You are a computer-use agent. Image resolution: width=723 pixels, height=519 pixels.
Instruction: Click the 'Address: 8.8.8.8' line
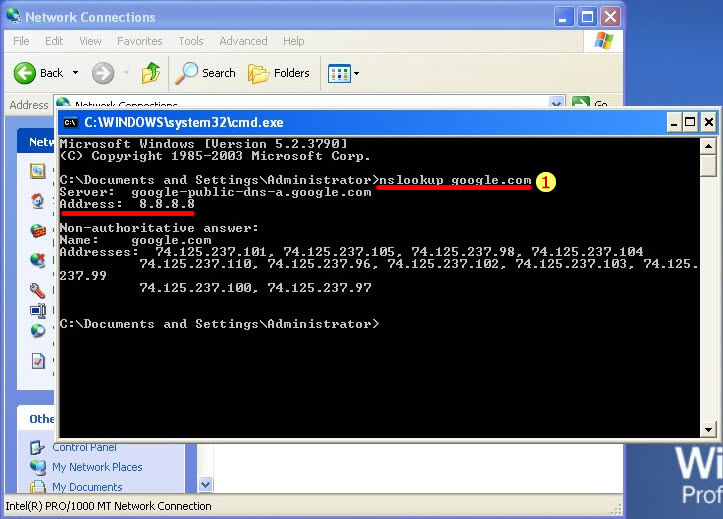pos(127,204)
